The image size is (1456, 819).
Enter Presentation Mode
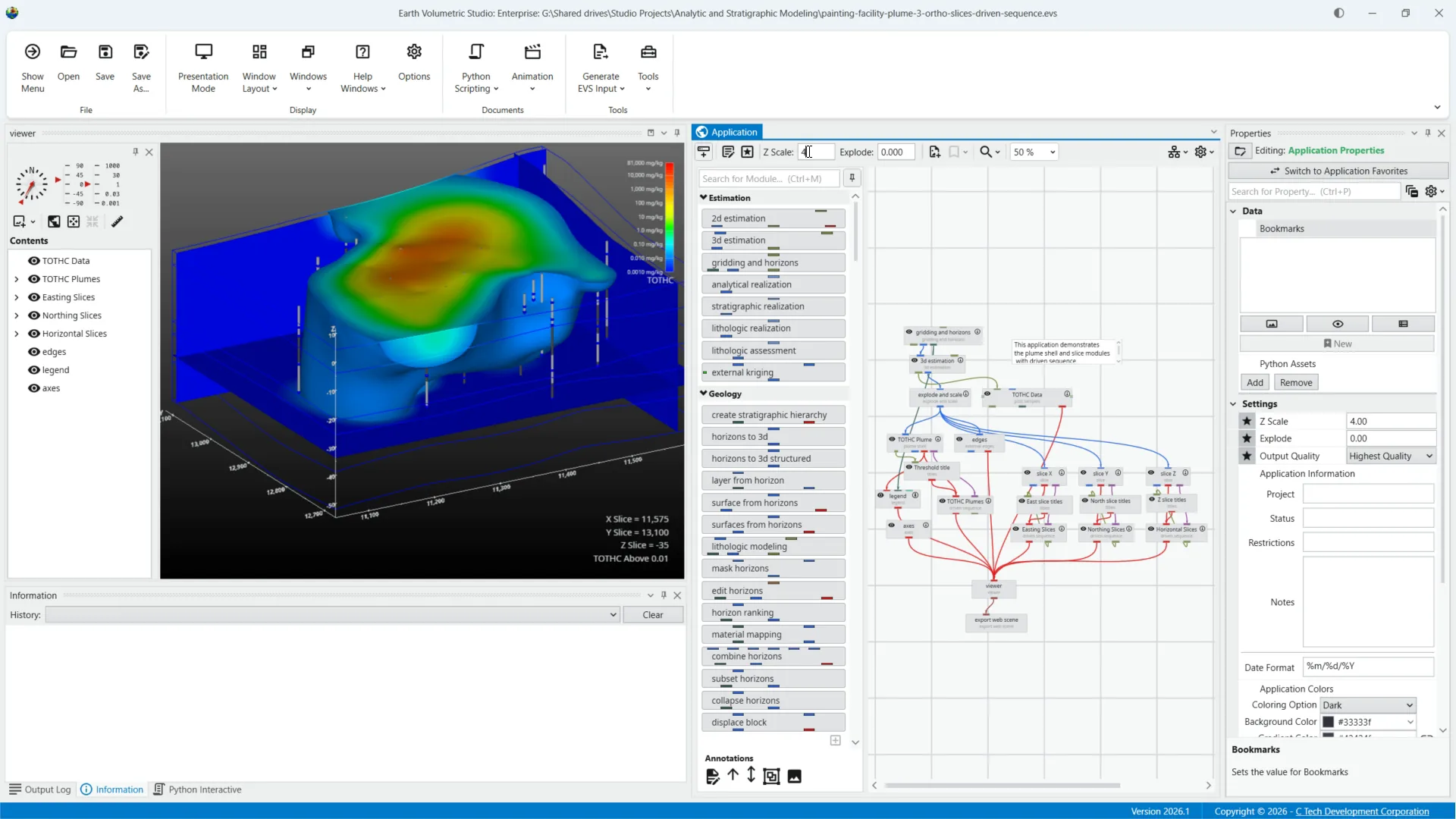pos(203,67)
